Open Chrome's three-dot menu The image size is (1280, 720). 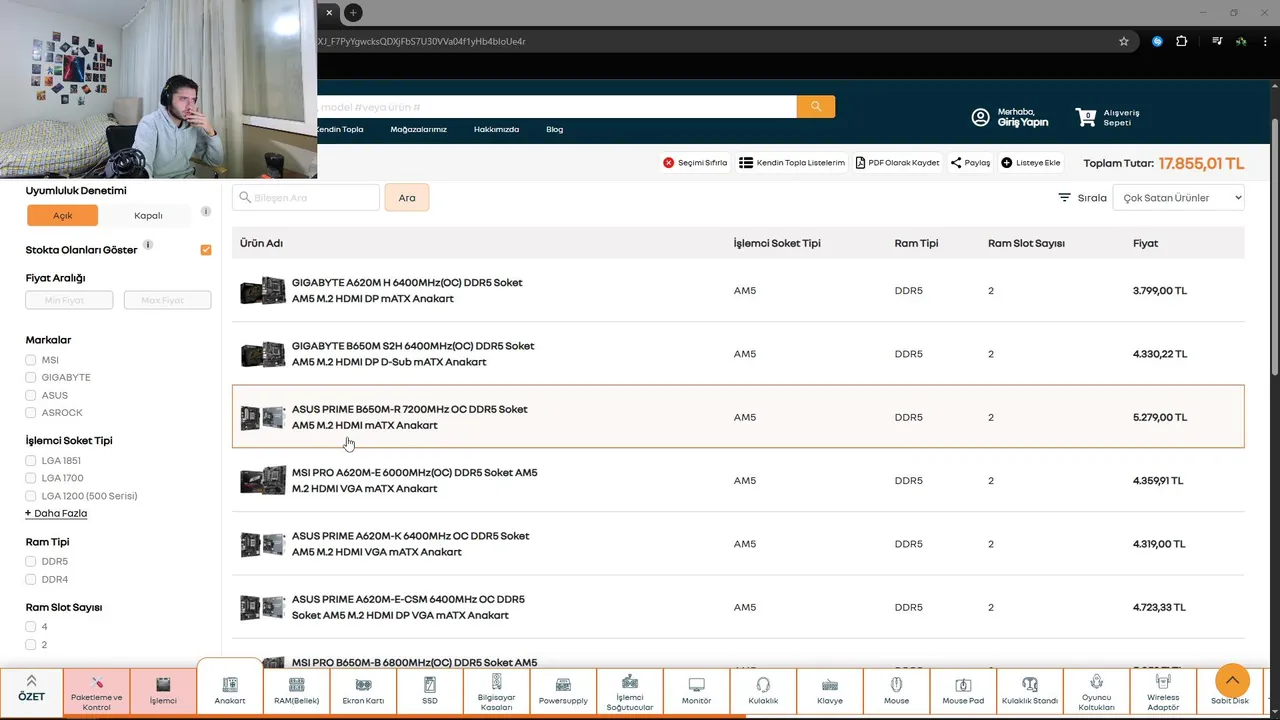(x=1264, y=41)
